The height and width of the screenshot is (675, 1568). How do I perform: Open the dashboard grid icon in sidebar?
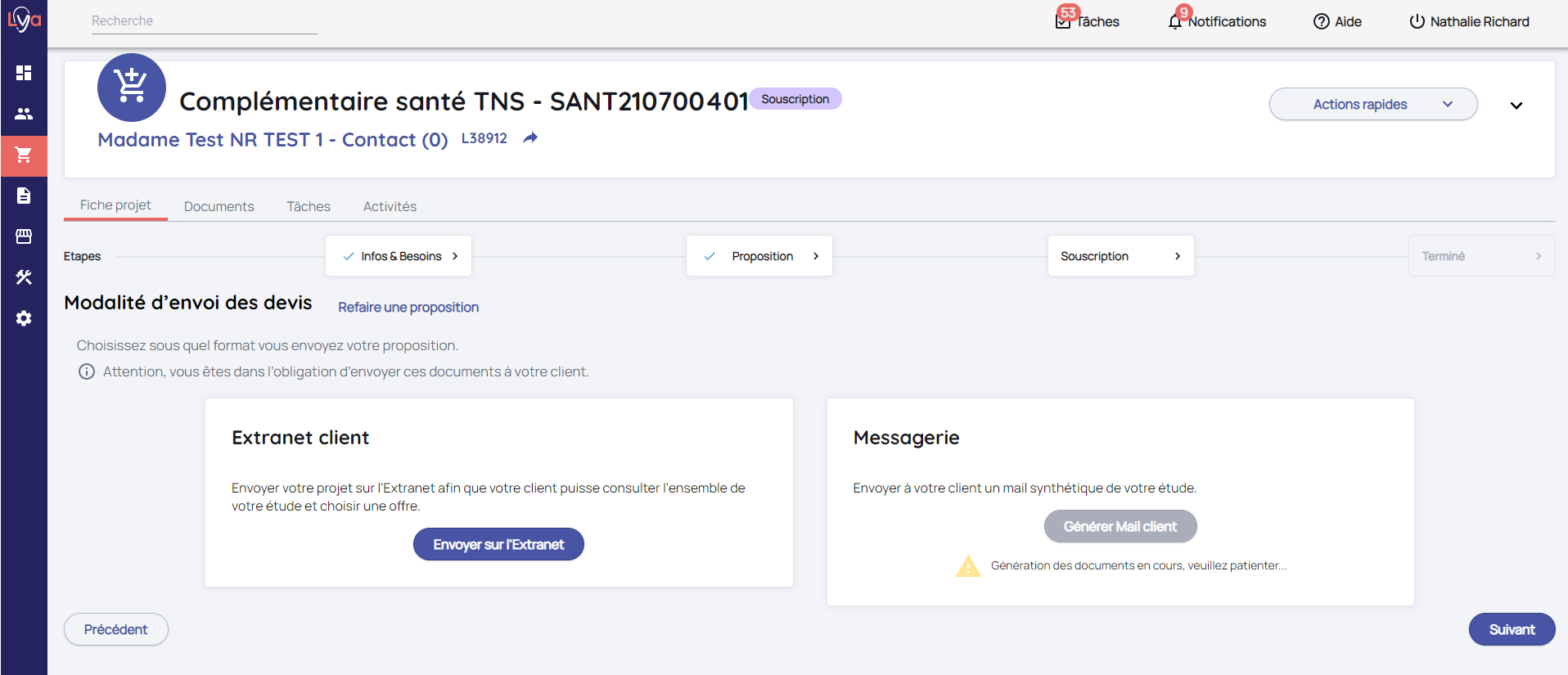click(24, 73)
